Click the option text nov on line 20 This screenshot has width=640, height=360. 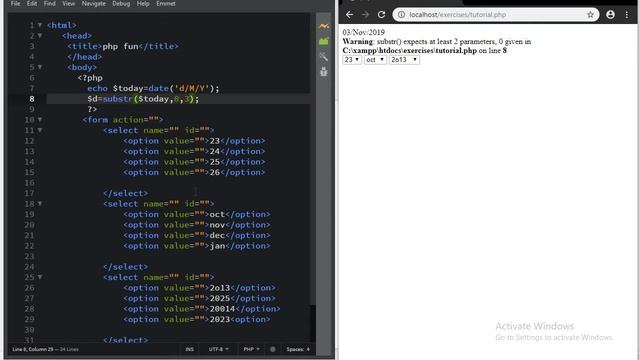coord(217,225)
